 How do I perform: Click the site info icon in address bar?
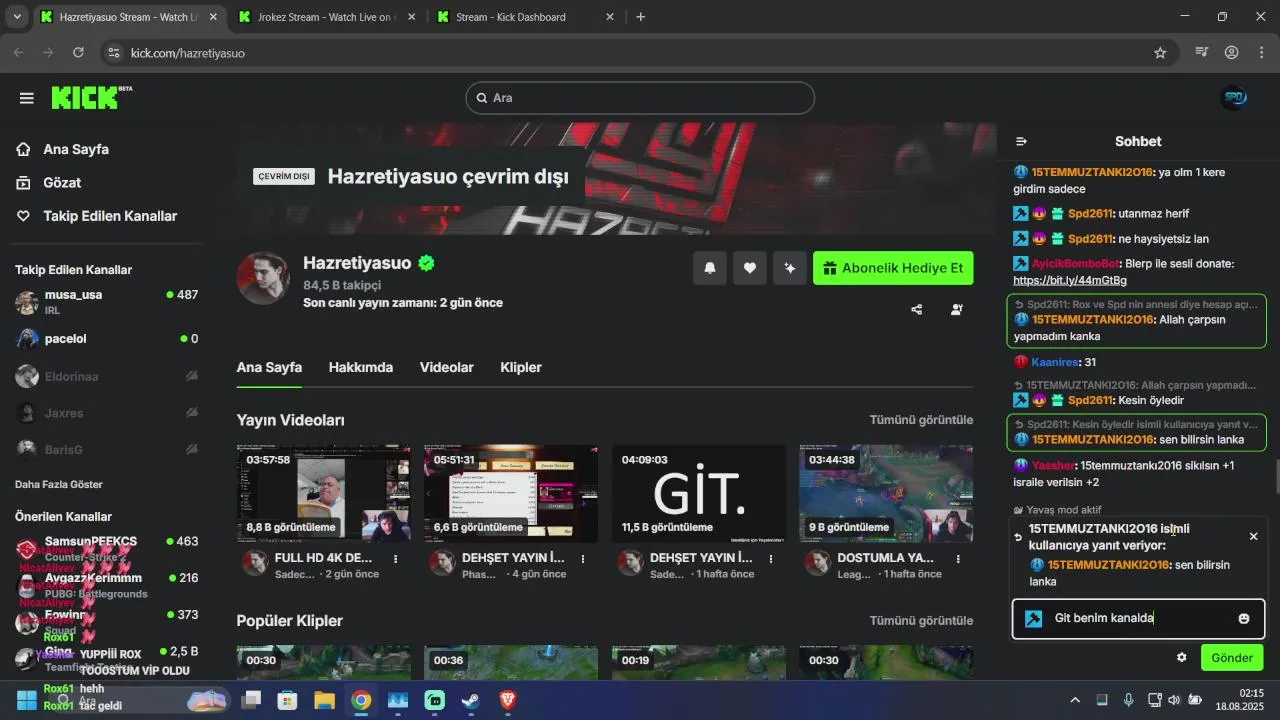click(x=114, y=53)
